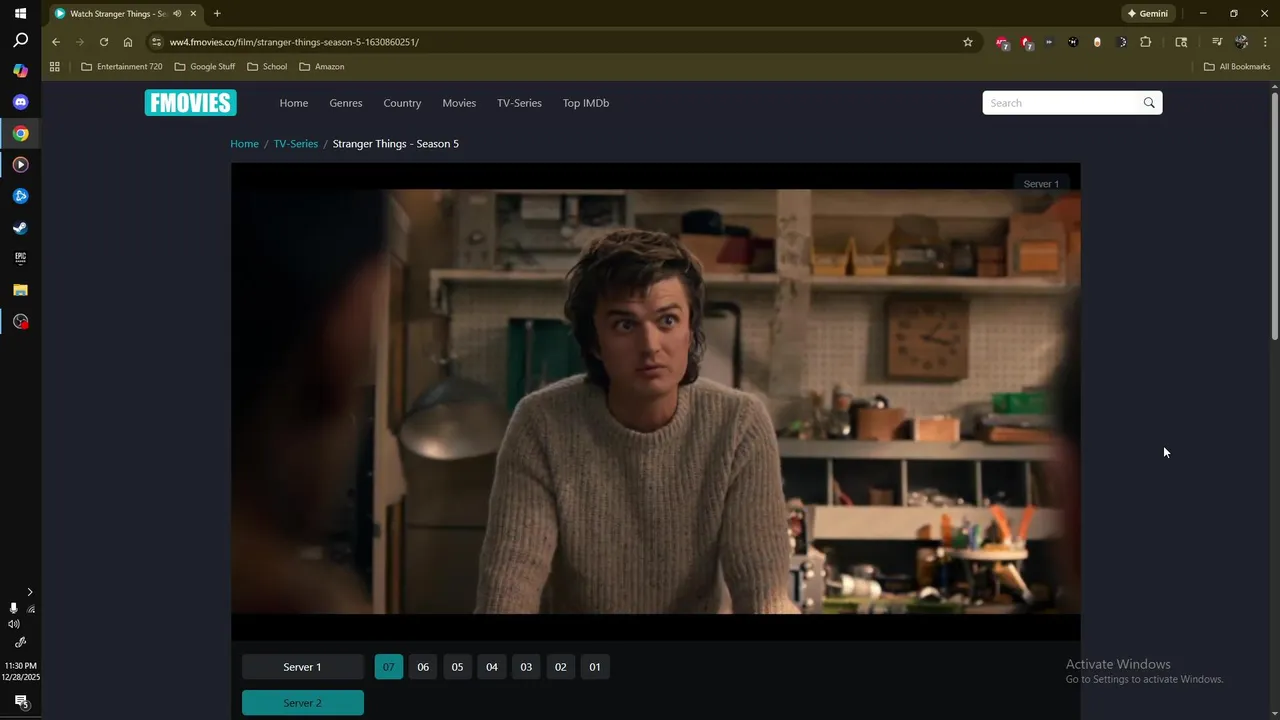Viewport: 1280px width, 720px height.
Task: Open the Google Stuff bookmark folder
Action: tap(205, 67)
